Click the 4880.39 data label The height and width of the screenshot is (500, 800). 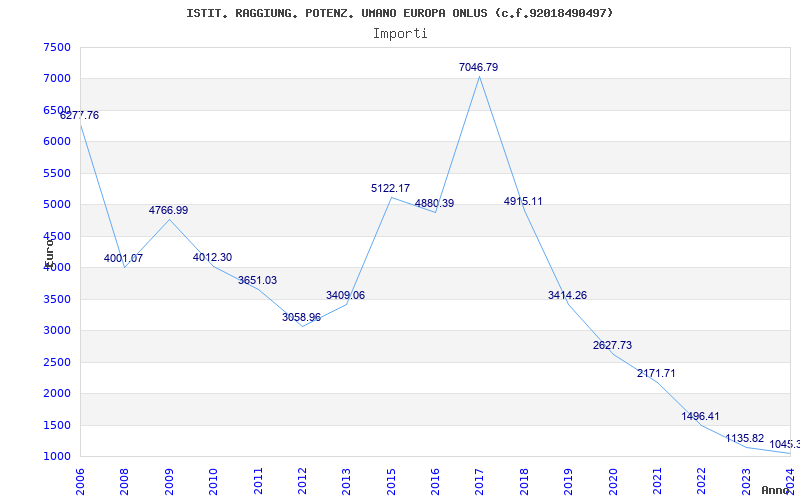(x=434, y=204)
